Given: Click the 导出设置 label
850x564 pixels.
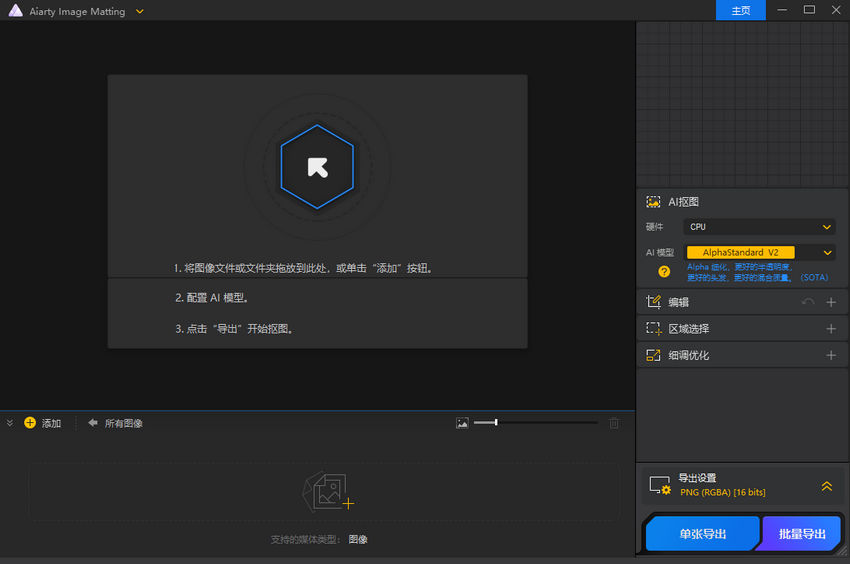Looking at the screenshot, I should 697,478.
